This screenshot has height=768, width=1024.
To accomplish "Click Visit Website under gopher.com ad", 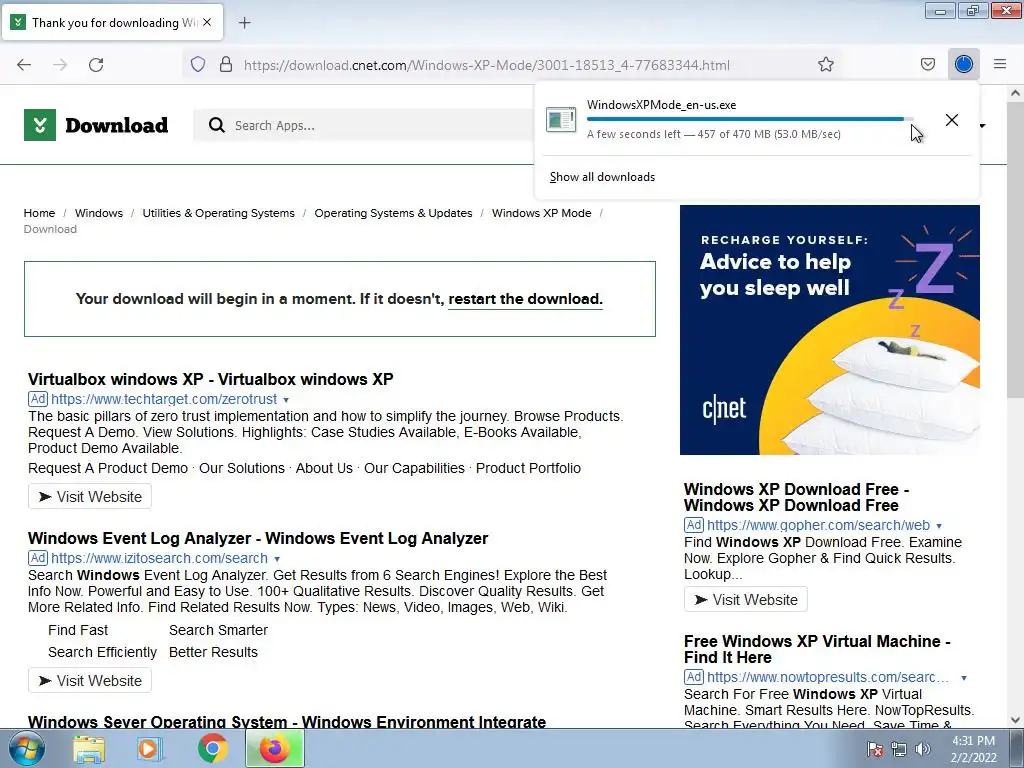I will tap(746, 600).
